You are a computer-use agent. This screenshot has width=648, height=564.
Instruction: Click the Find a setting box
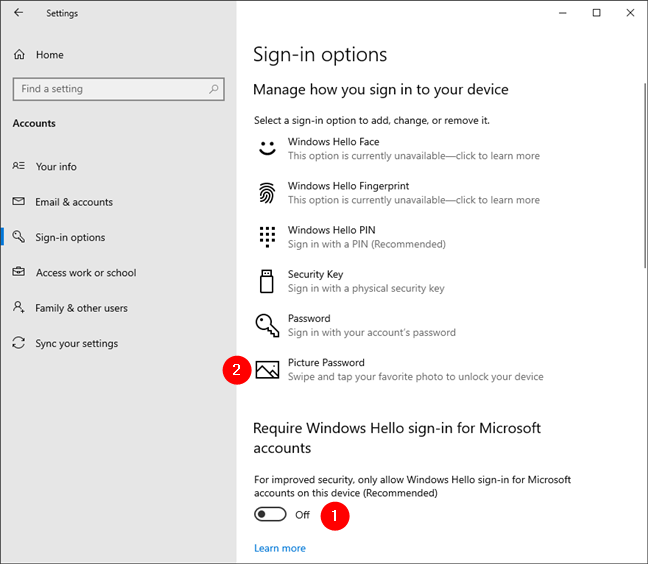tap(119, 89)
